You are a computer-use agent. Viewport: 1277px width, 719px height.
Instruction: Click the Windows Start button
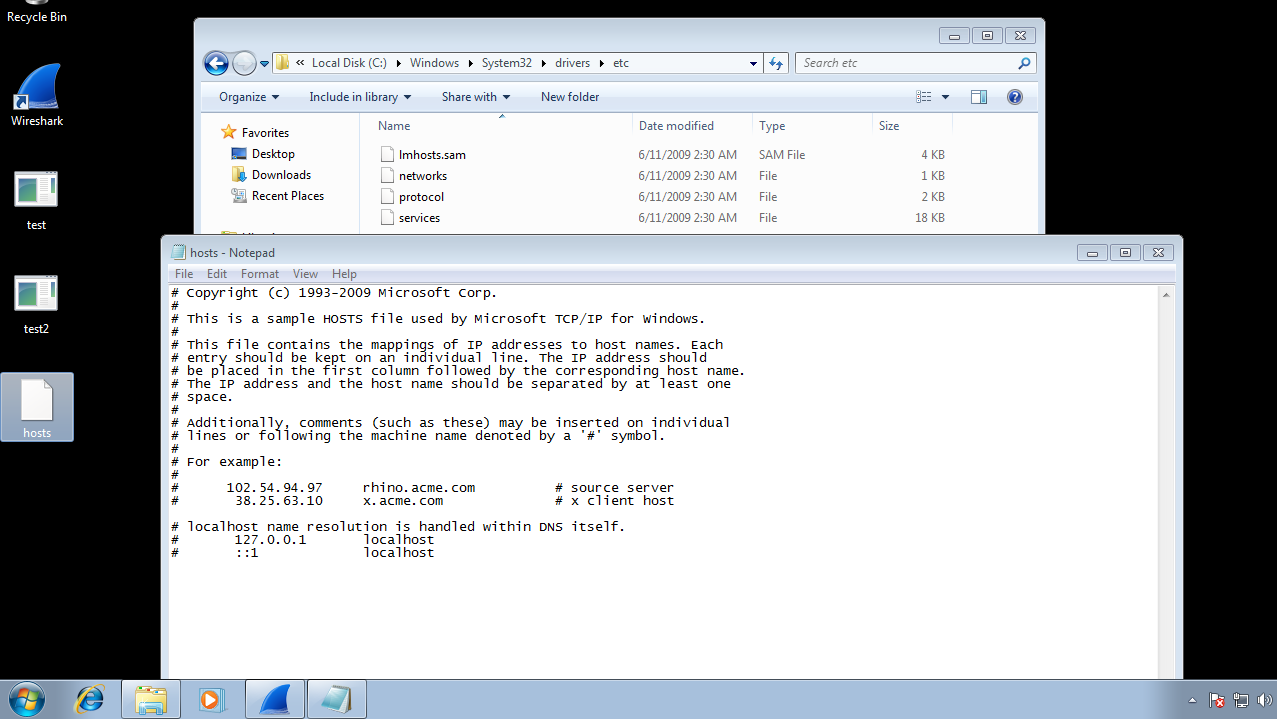(26, 699)
